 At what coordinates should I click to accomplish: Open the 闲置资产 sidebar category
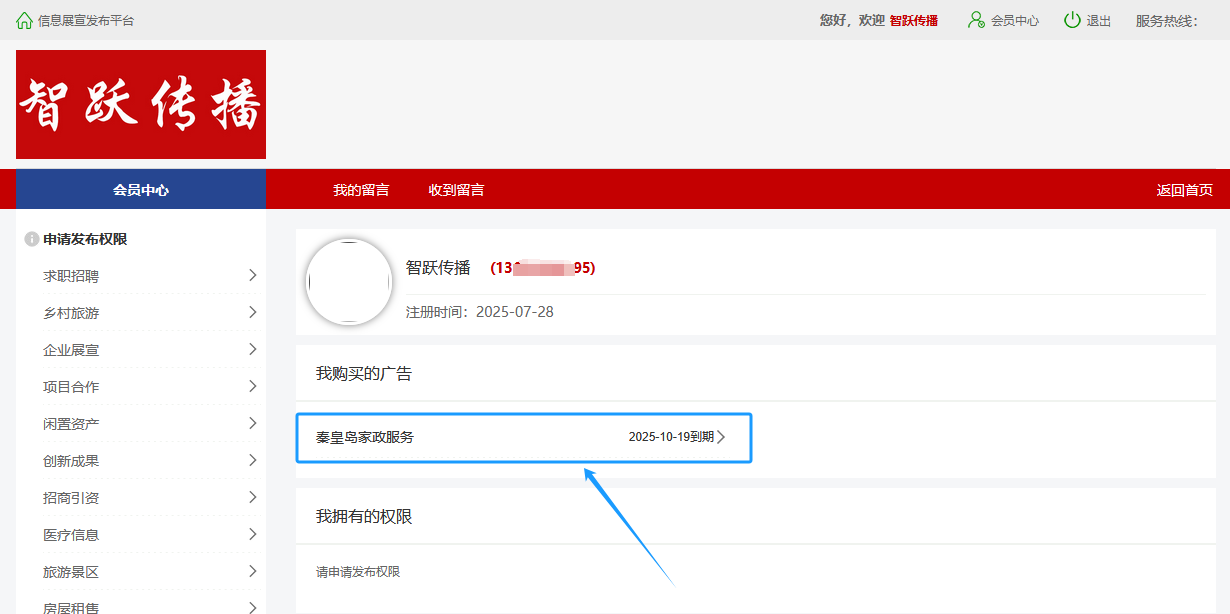pos(71,424)
